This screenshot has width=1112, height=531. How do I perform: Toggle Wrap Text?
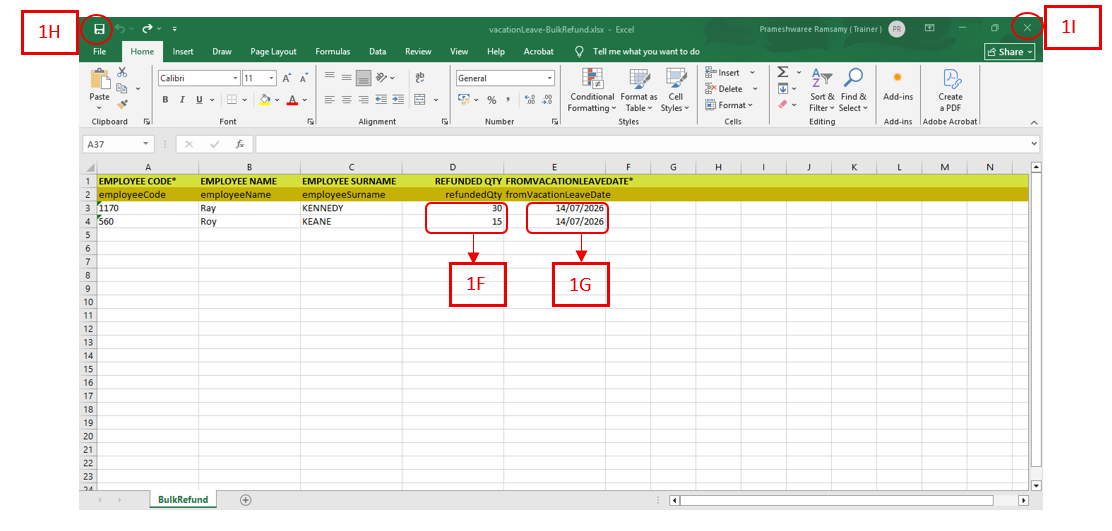pyautogui.click(x=420, y=78)
